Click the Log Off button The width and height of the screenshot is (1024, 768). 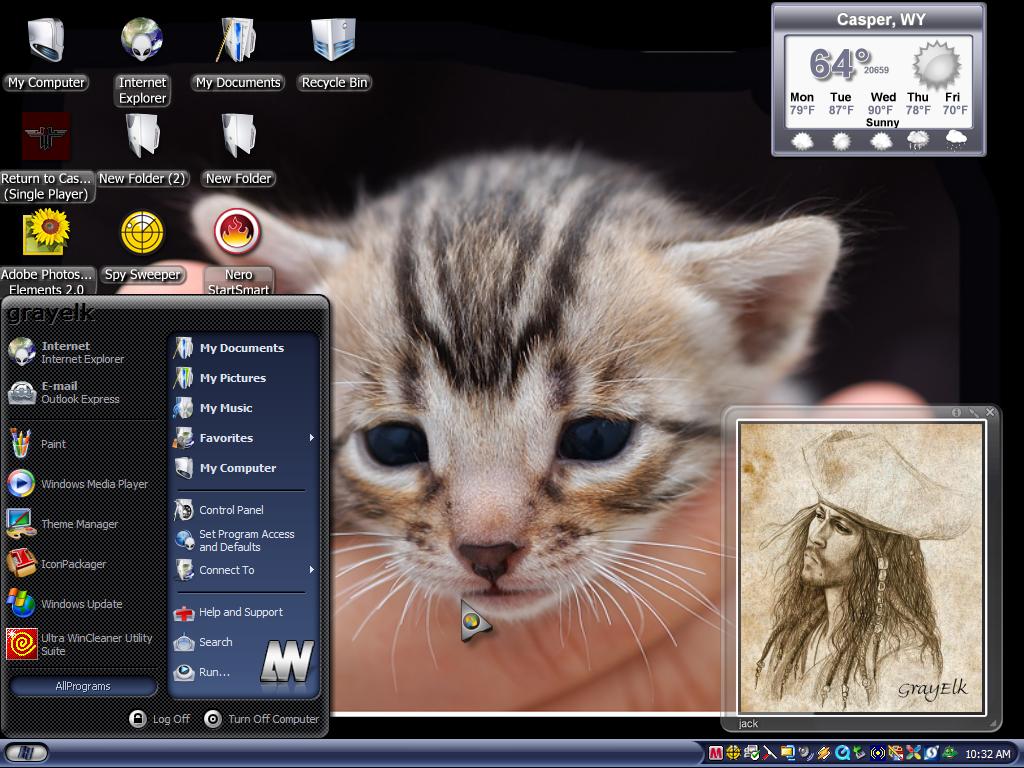click(160, 719)
